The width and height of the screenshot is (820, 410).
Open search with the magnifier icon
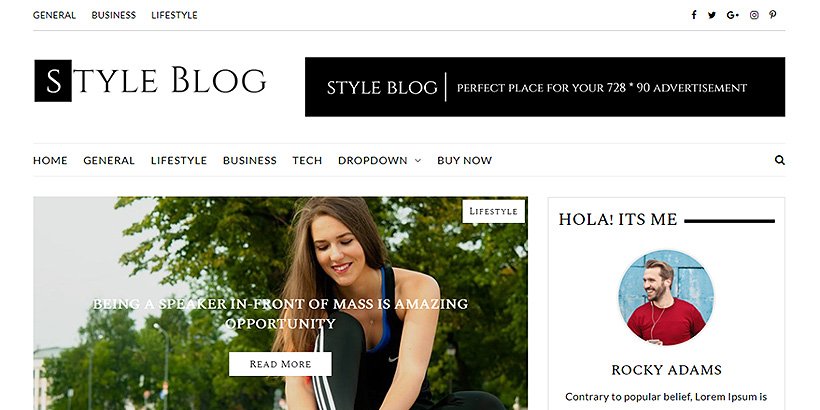(780, 160)
